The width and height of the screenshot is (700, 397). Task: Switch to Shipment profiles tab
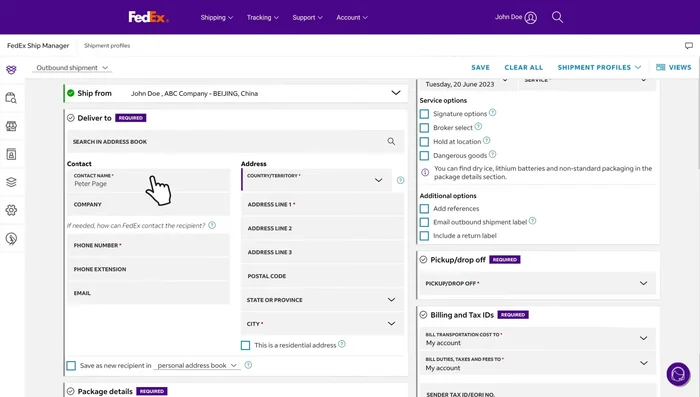(107, 46)
